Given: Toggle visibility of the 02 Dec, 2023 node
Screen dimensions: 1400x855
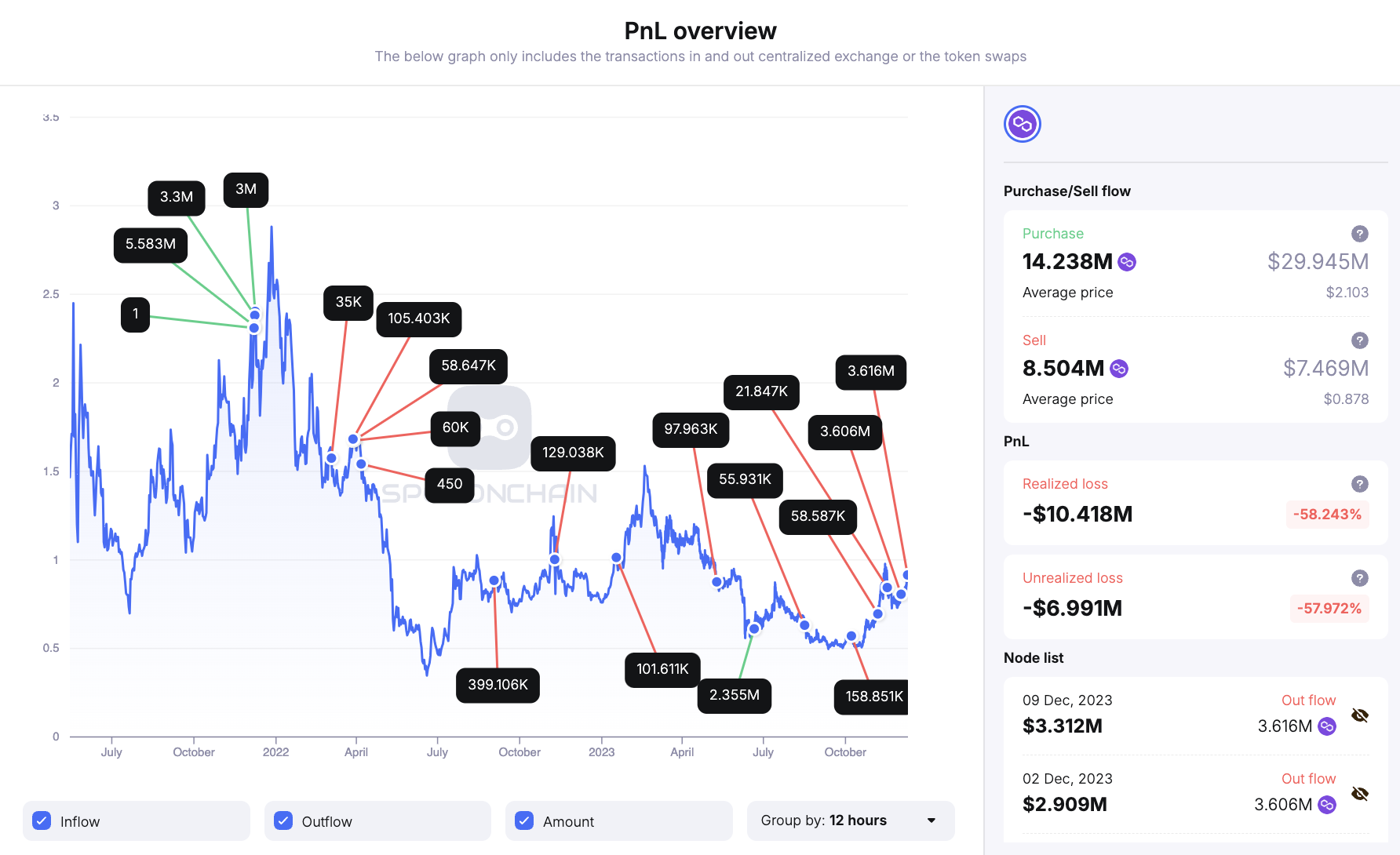Looking at the screenshot, I should [x=1361, y=793].
